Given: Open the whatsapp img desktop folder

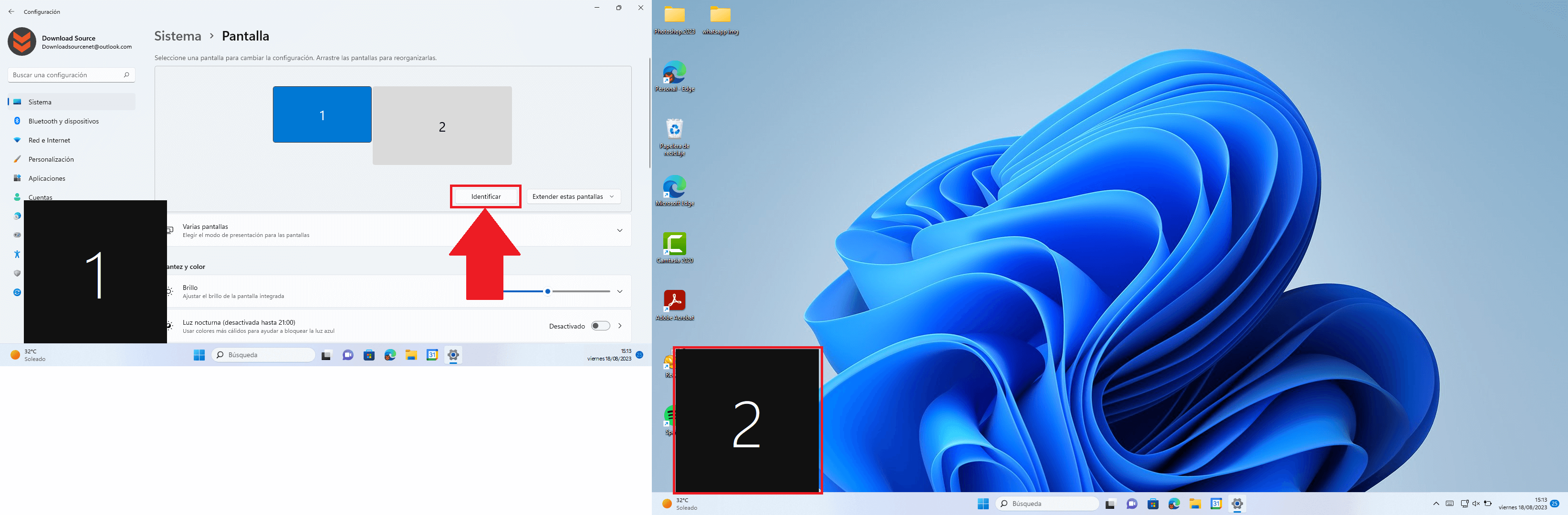Looking at the screenshot, I should point(720,20).
